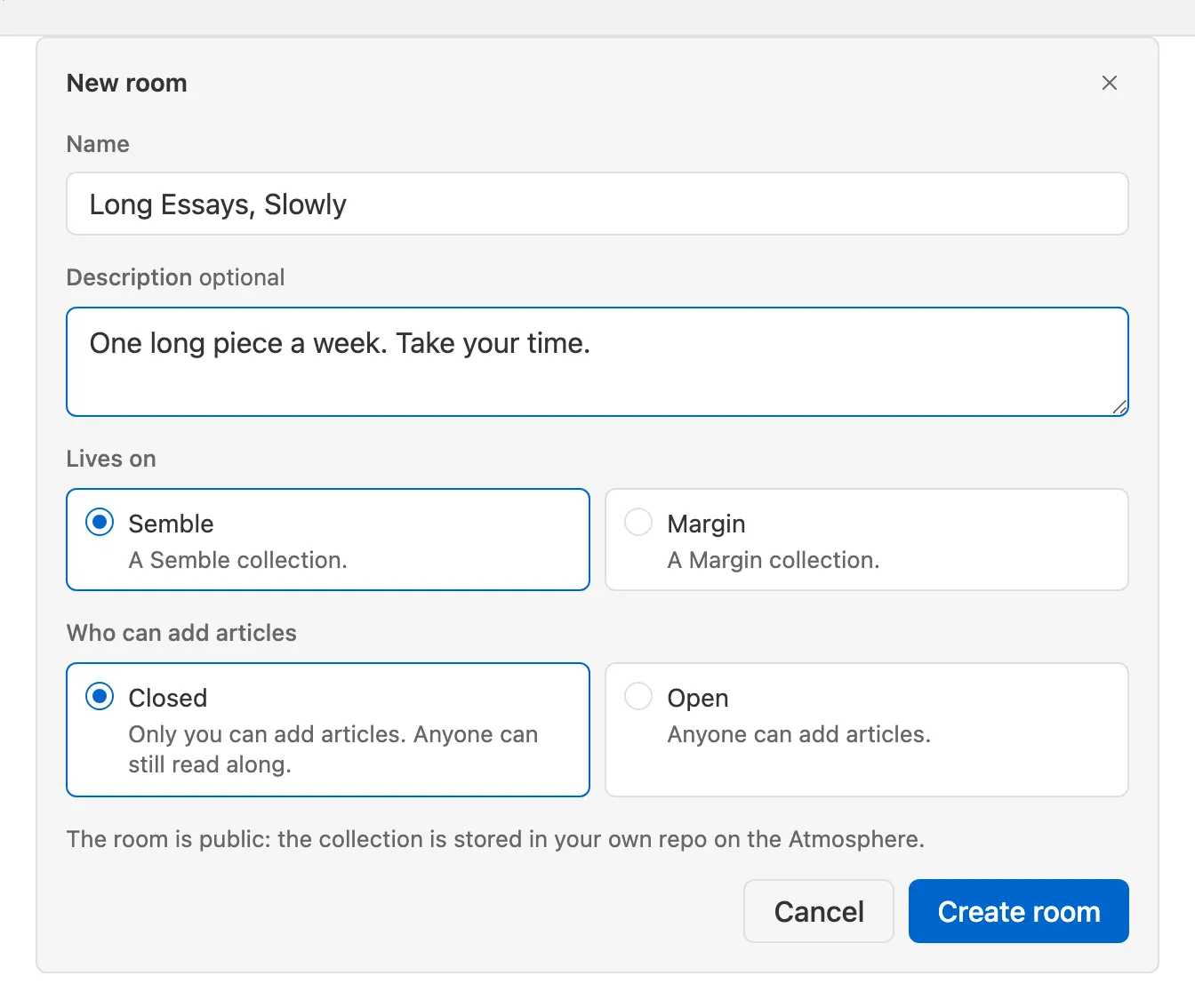Click the 'New room' dialog title
This screenshot has height=1008, width=1195.
127,83
